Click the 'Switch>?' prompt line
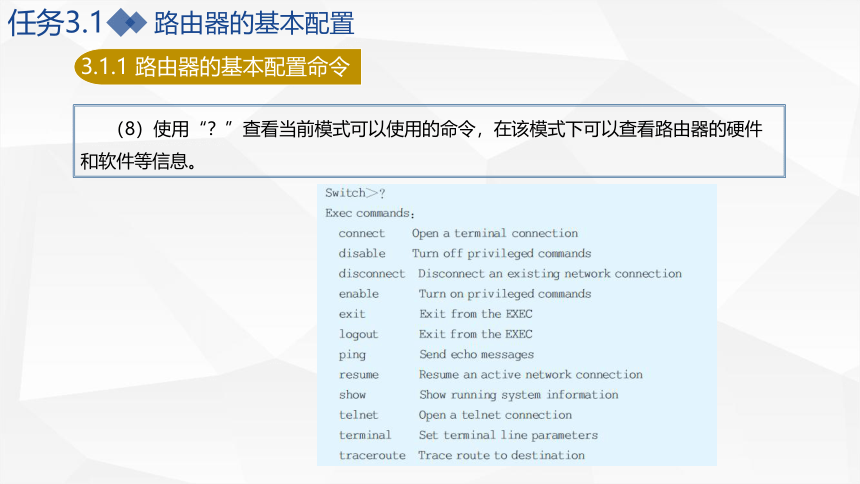 pyautogui.click(x=355, y=193)
